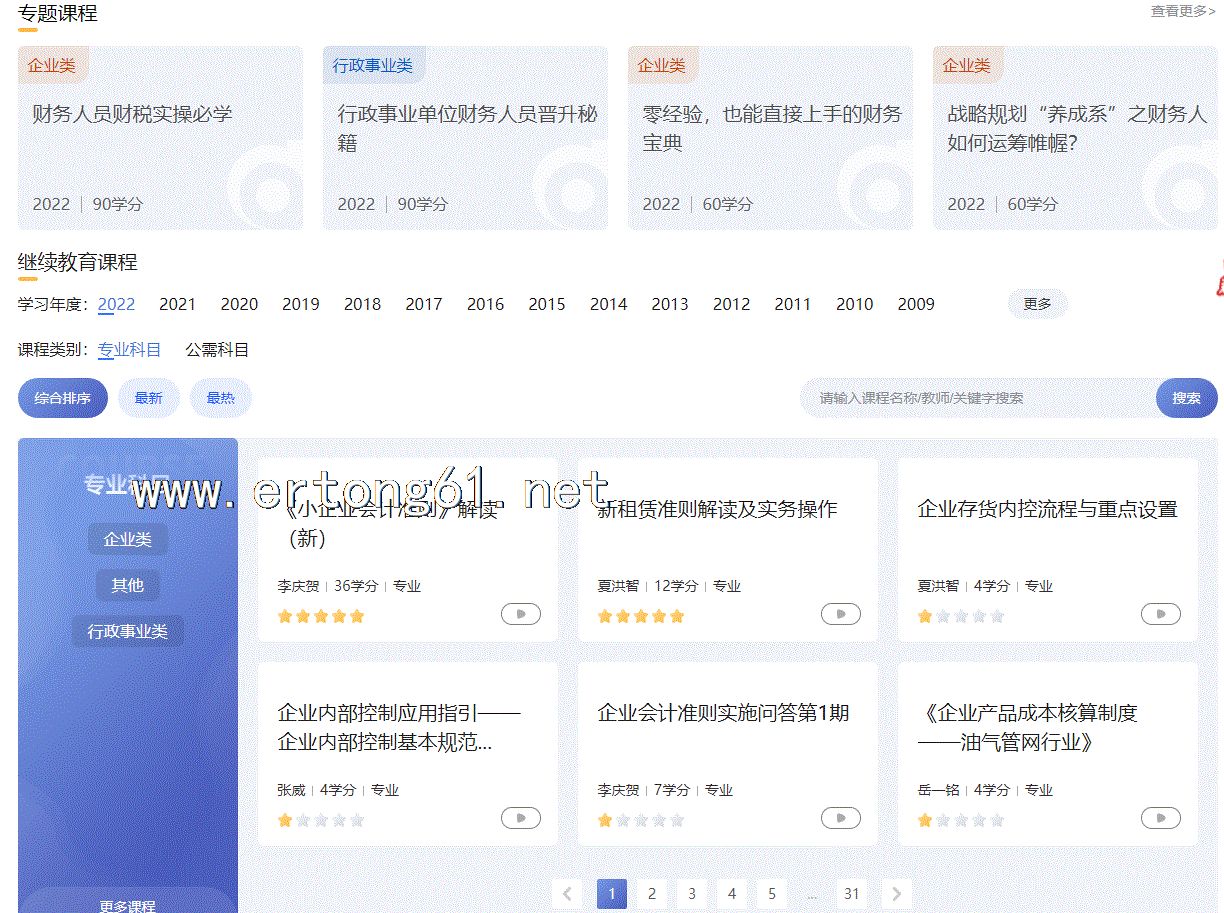This screenshot has height=913, width=1224.
Task: Click play icon on 企业存货内控流程与重点设置 card
Action: click(x=1160, y=614)
